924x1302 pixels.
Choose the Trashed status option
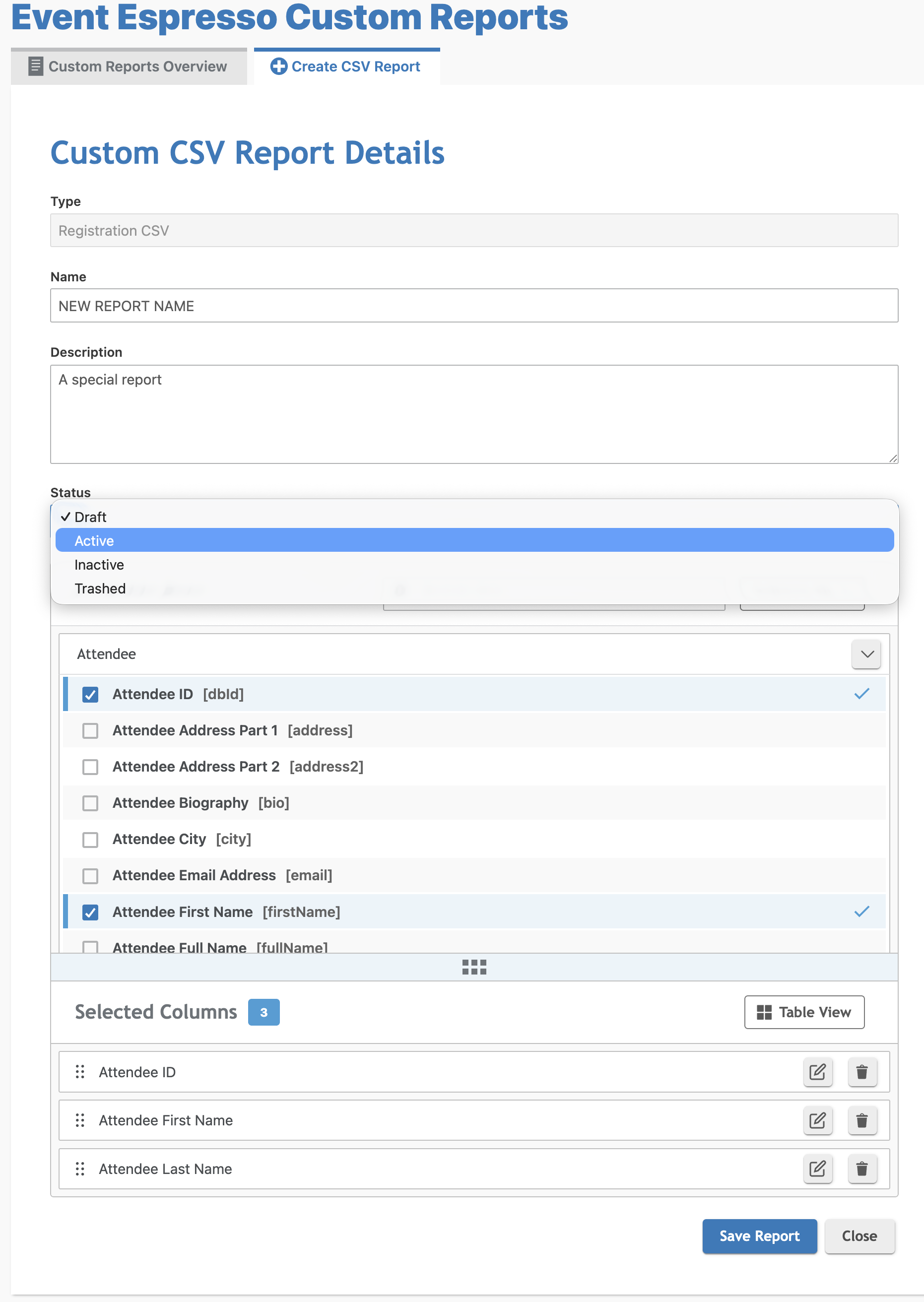(x=474, y=588)
